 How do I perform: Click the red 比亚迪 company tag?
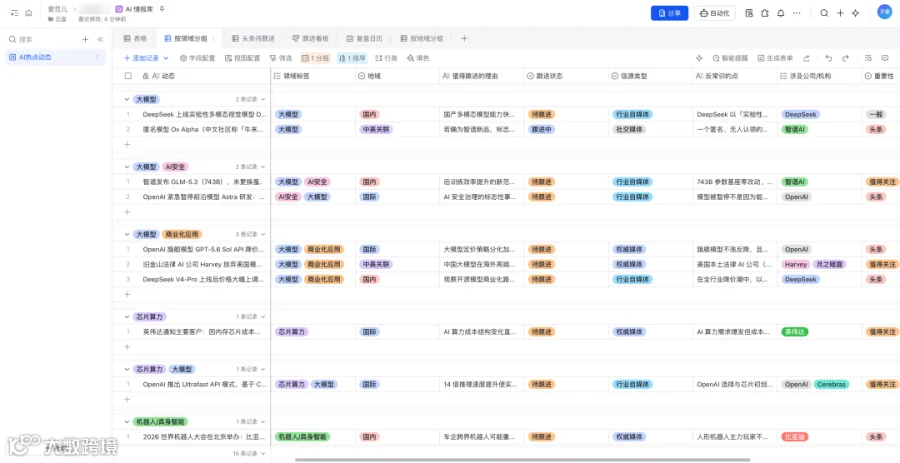794,437
